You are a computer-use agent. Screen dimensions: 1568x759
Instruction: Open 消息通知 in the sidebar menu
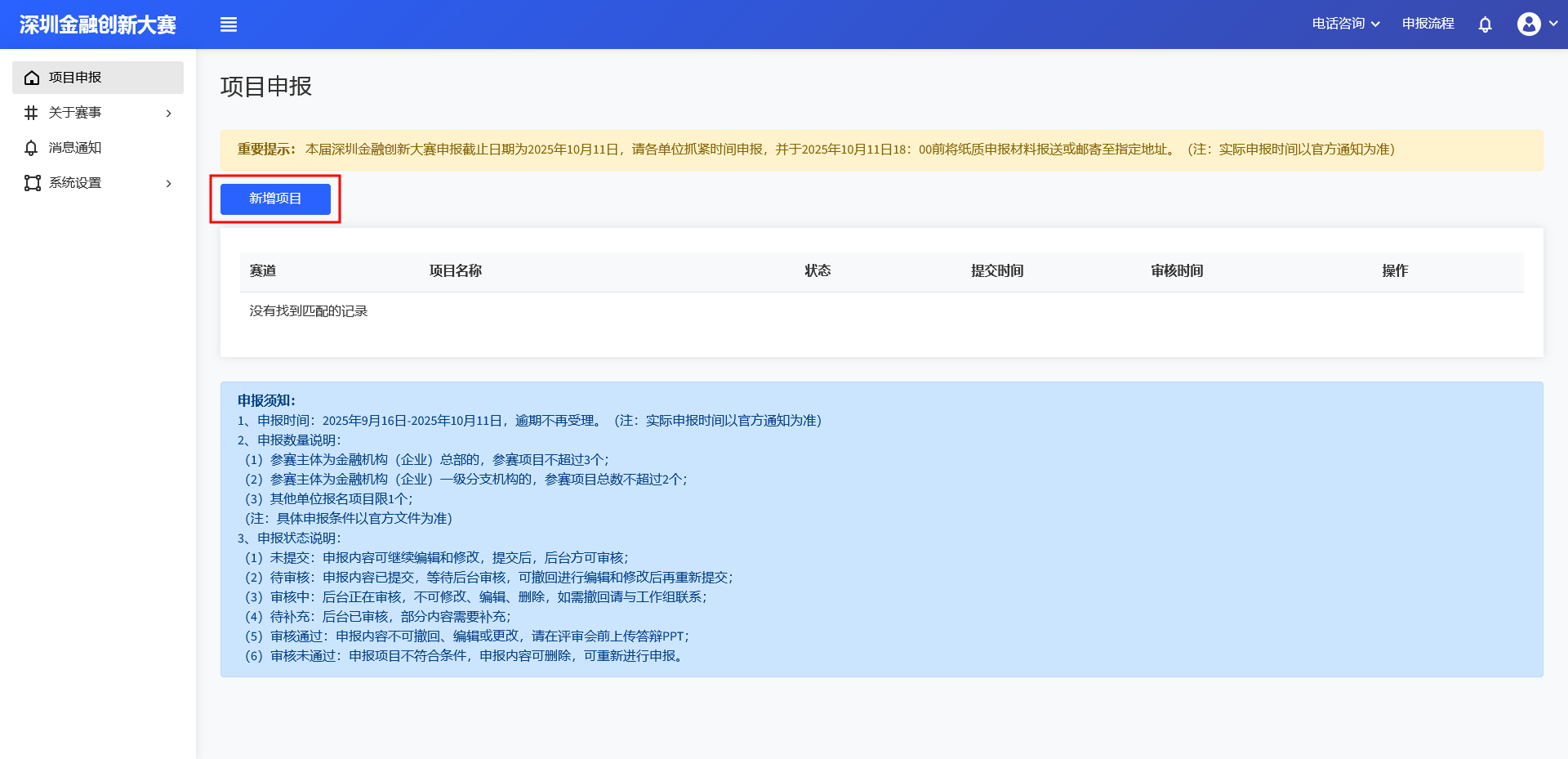click(x=75, y=148)
